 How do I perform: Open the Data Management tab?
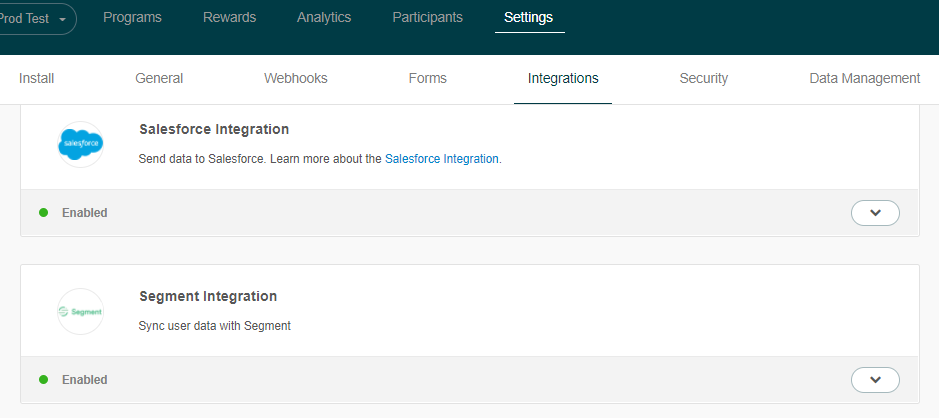tap(865, 78)
